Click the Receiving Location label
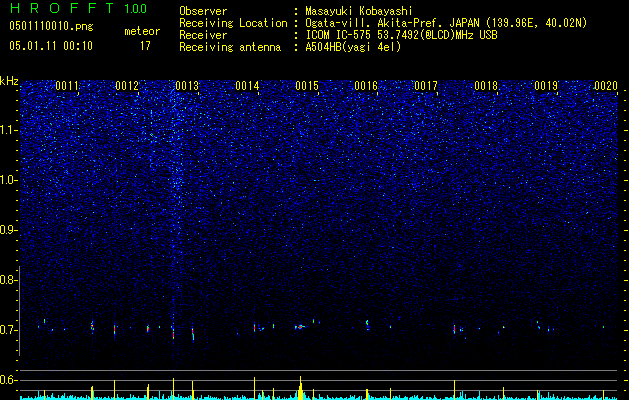The height and width of the screenshot is (400, 629). click(x=233, y=23)
